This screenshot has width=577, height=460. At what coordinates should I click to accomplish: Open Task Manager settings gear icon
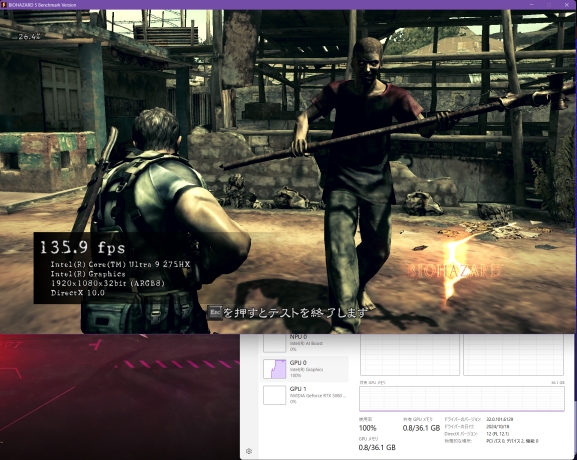coord(249,451)
